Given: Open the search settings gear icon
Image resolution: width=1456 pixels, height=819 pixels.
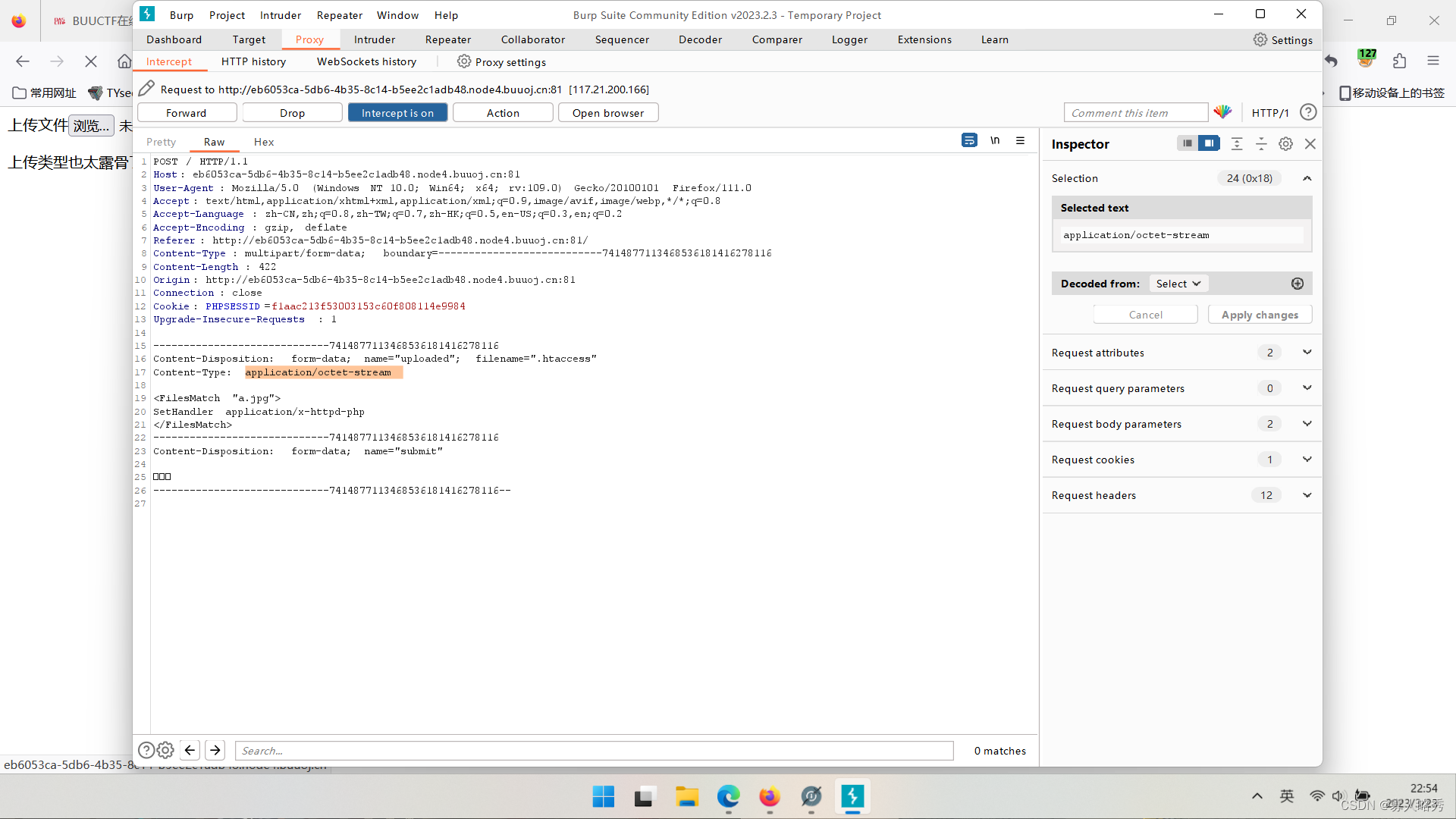Looking at the screenshot, I should point(165,750).
